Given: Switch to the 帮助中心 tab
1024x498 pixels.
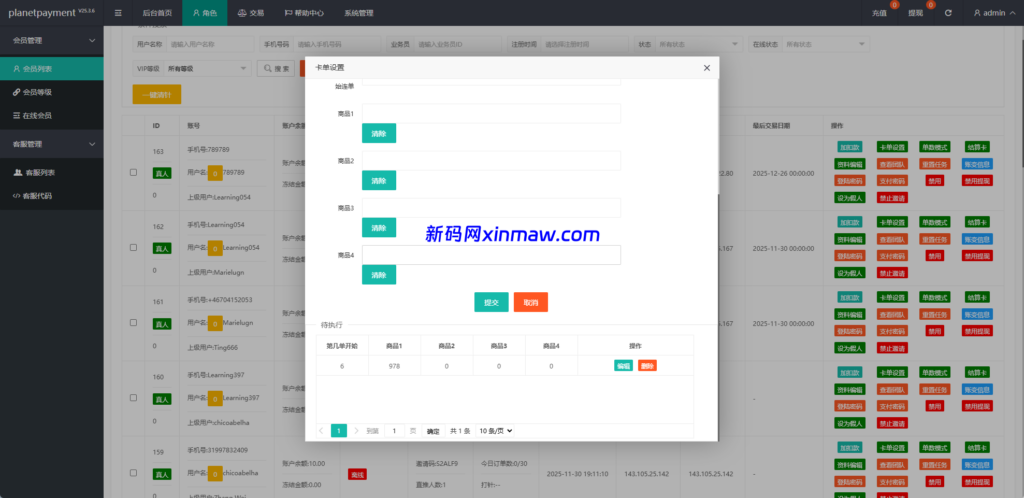Looking at the screenshot, I should tap(304, 13).
